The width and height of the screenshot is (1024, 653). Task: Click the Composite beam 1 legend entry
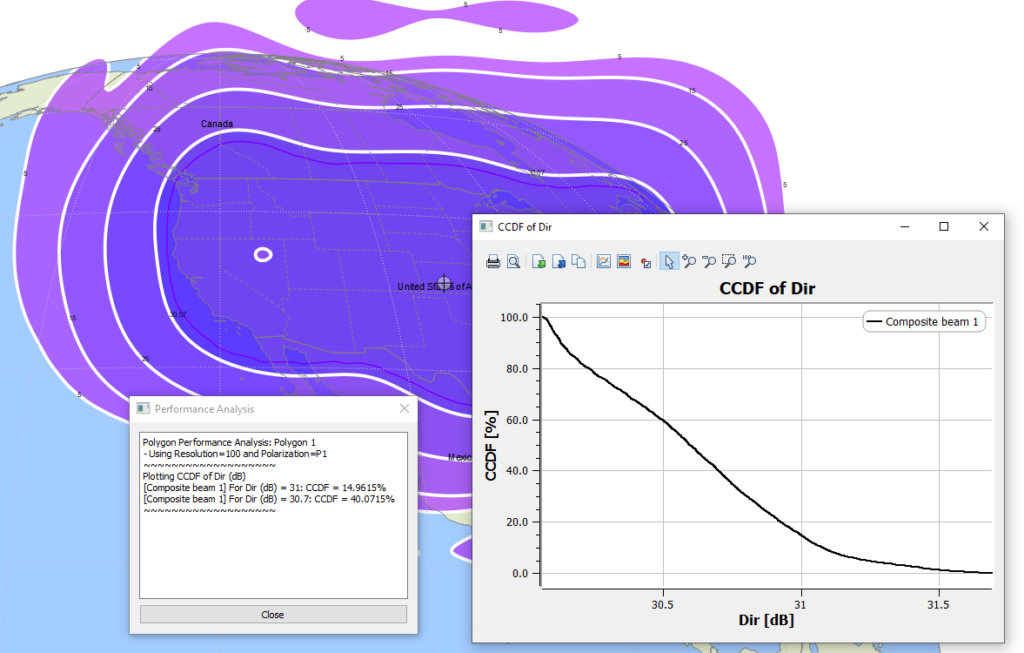tap(923, 322)
